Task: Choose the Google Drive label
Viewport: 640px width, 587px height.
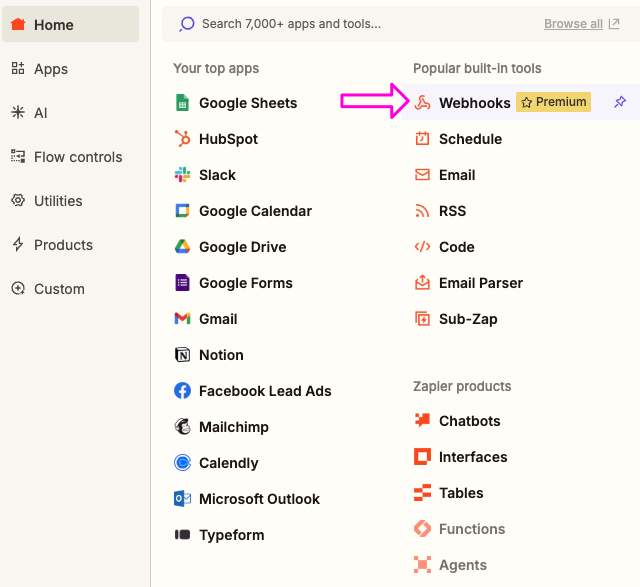Action: [x=242, y=247]
